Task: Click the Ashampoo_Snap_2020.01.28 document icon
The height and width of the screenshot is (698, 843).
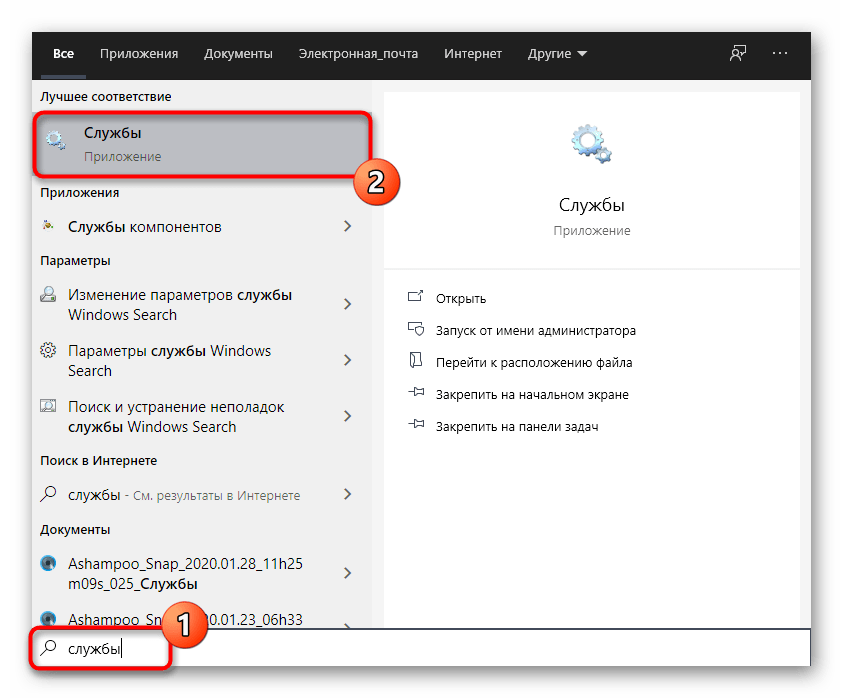Action: click(48, 563)
